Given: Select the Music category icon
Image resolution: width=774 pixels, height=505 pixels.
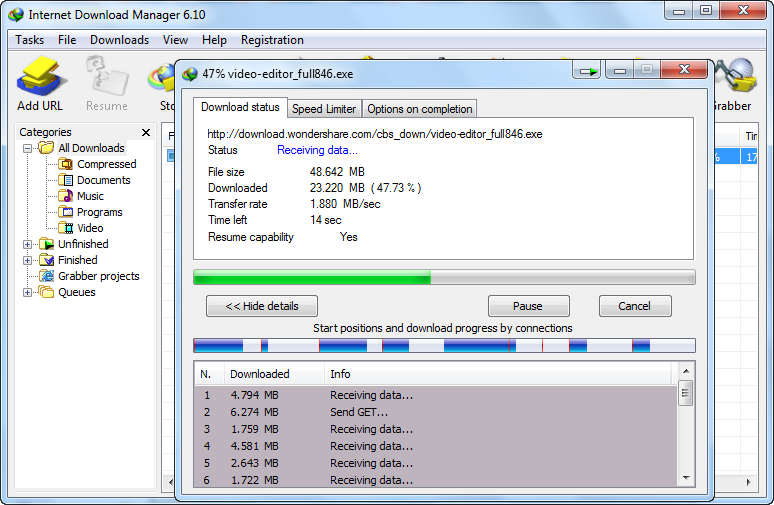Looking at the screenshot, I should pyautogui.click(x=65, y=196).
